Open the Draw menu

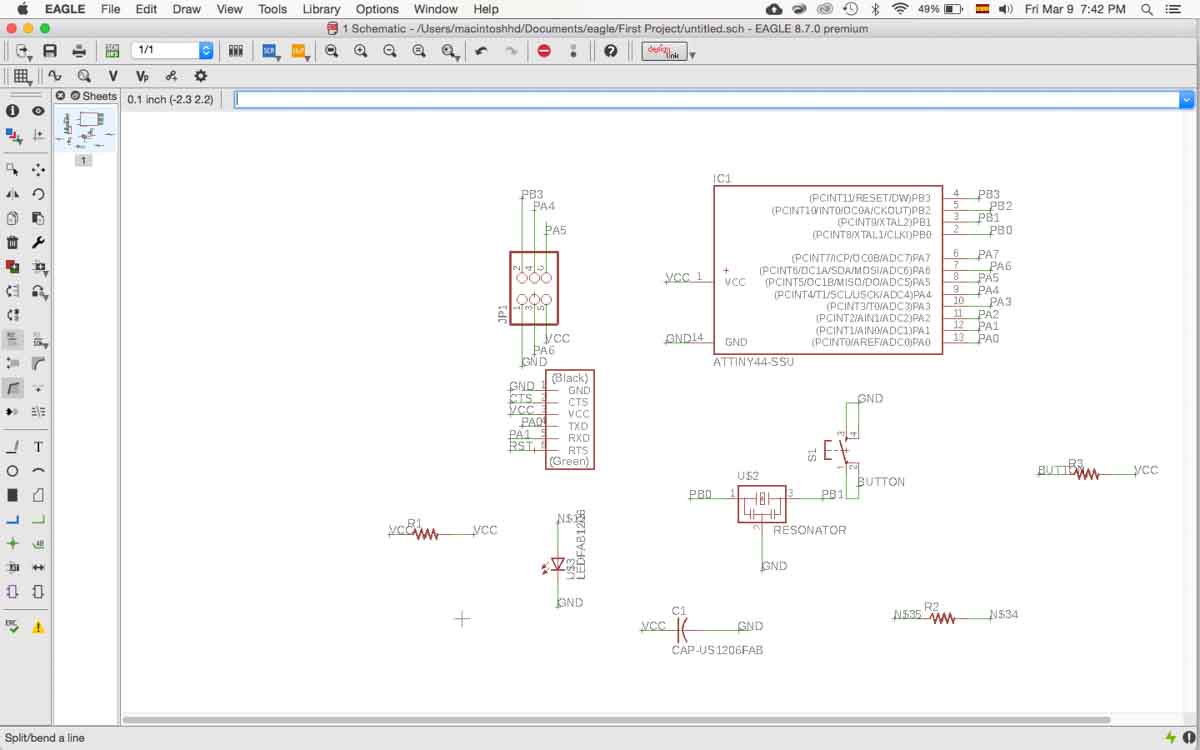pos(187,9)
